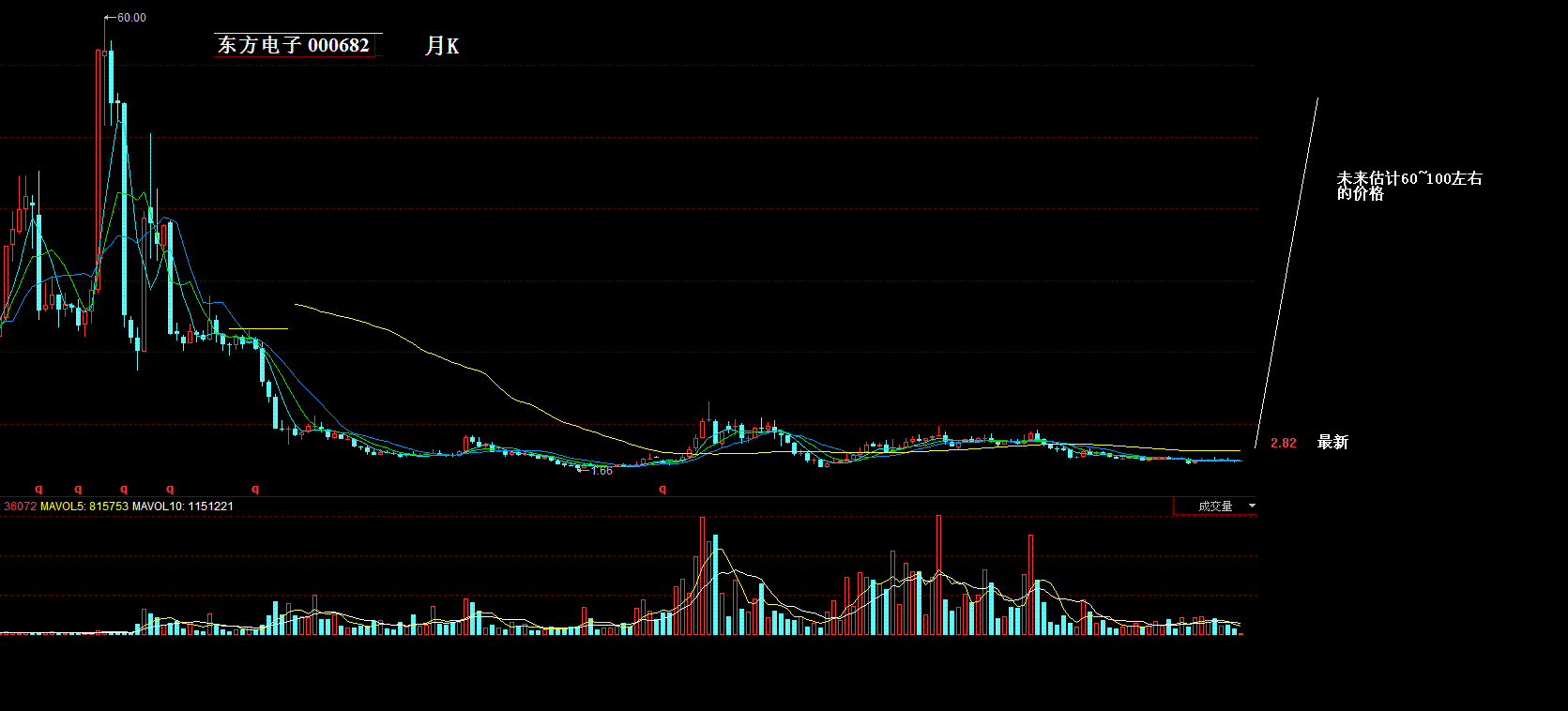This screenshot has height=711, width=1568.
Task: Click the MAVOL10: 1151221 legend entry
Action: click(183, 507)
